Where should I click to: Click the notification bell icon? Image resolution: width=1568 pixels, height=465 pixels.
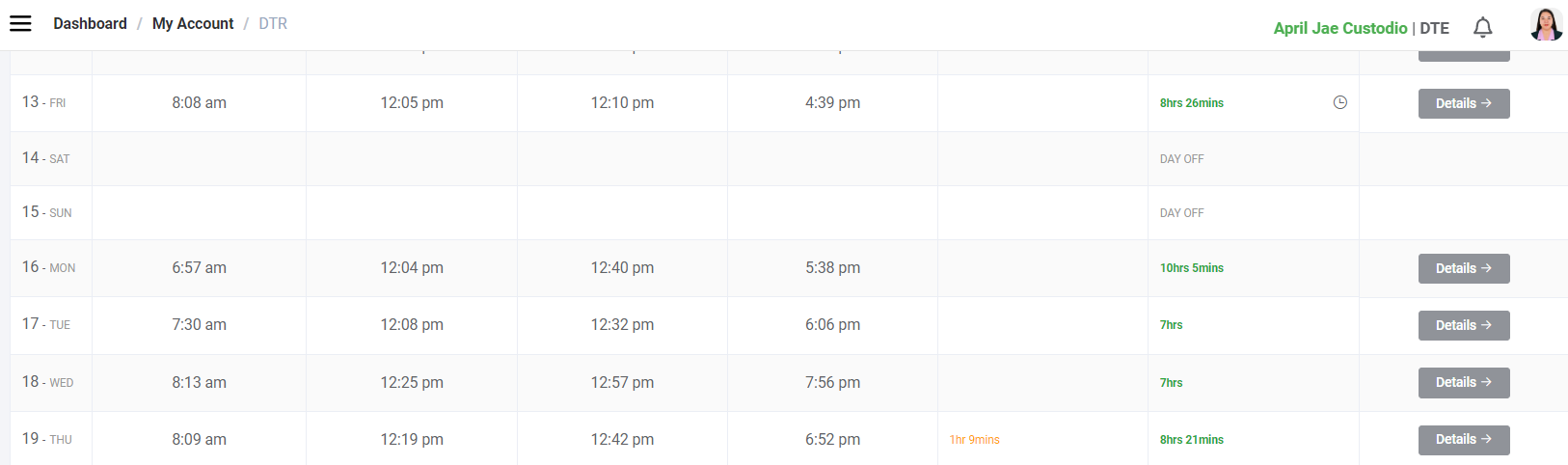(1482, 28)
